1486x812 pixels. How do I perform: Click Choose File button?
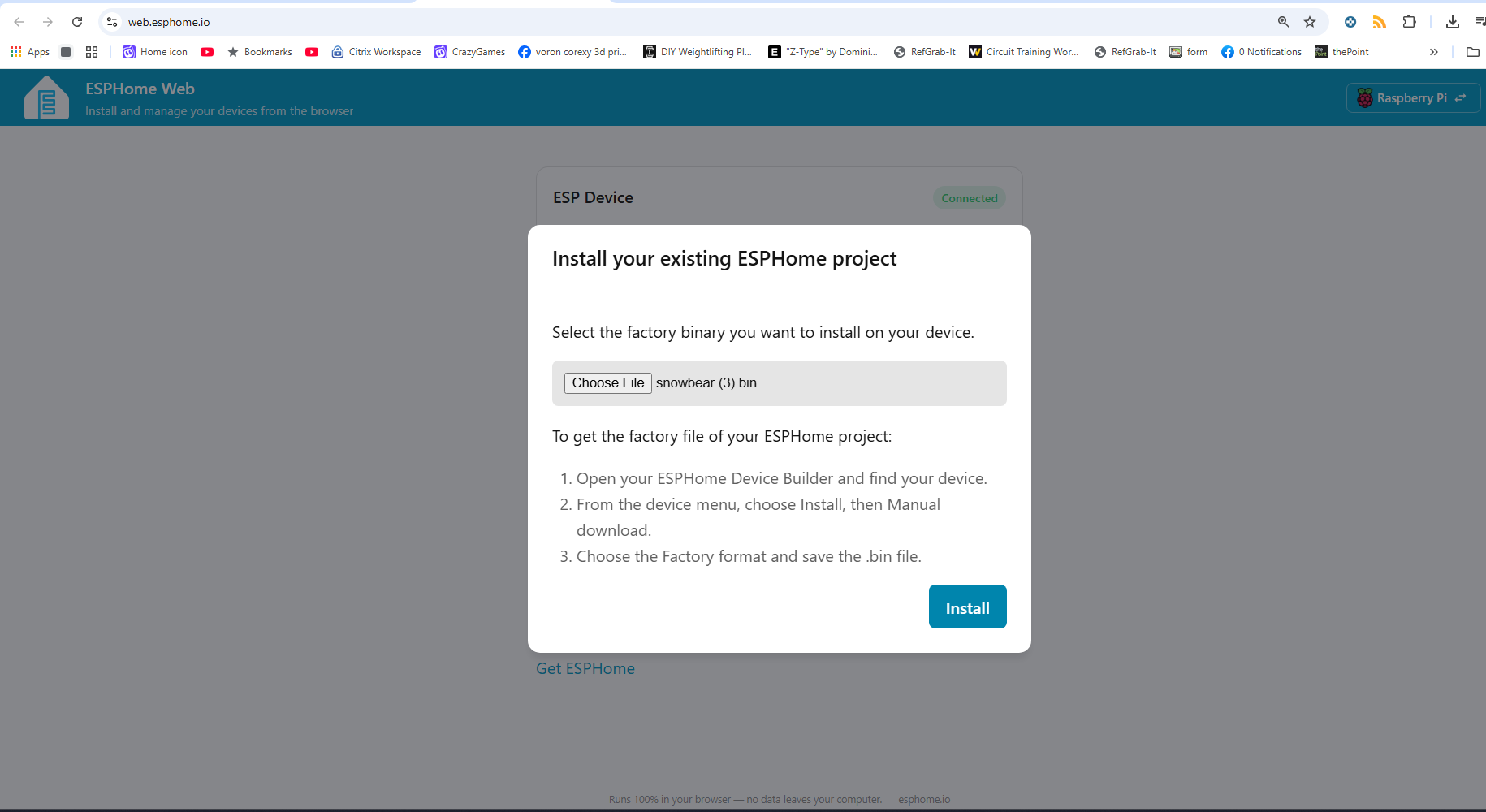[x=607, y=382]
